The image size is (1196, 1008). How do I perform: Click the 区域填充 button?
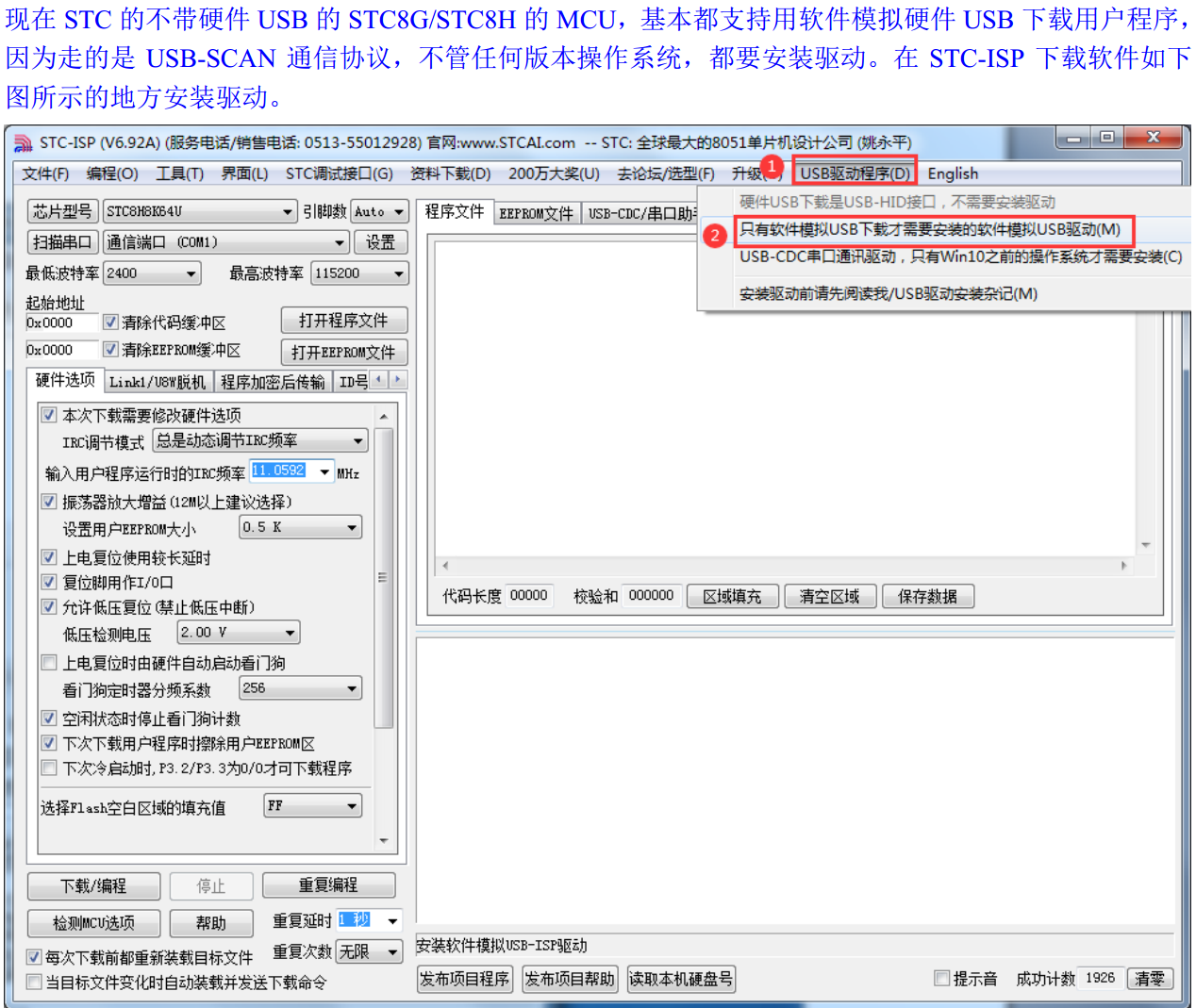[x=733, y=597]
